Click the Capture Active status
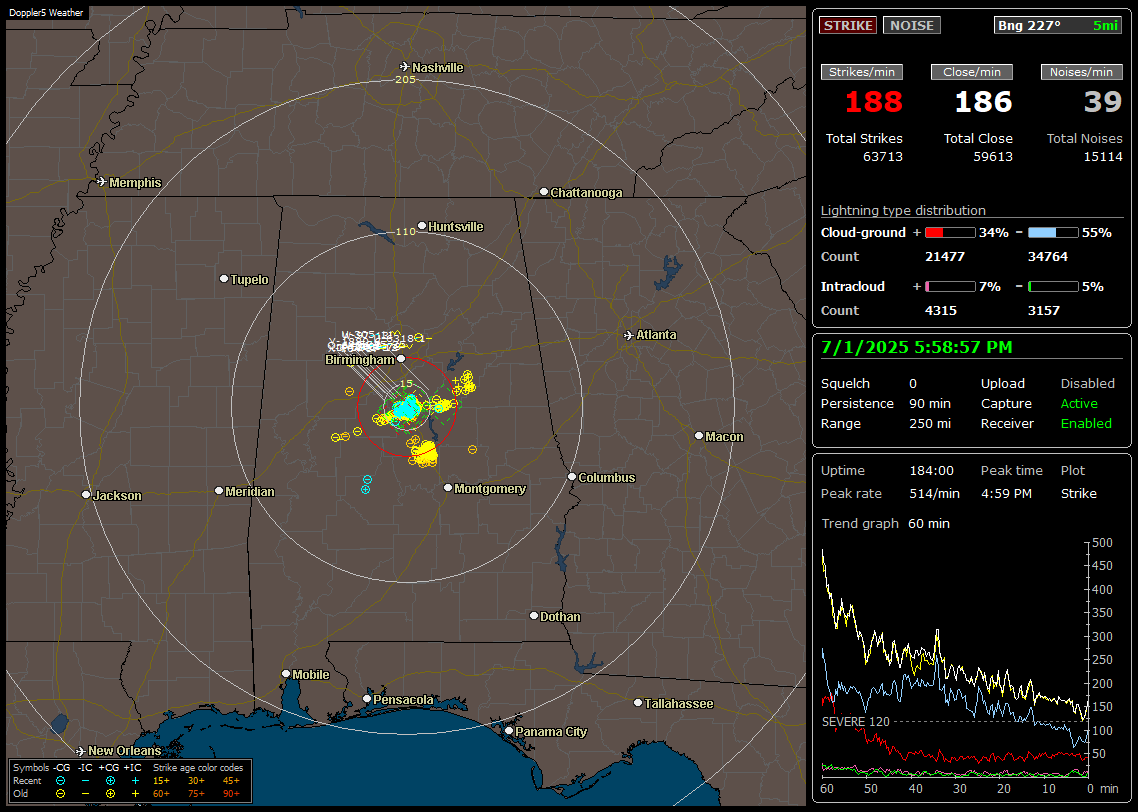1138x812 pixels. 1079,403
